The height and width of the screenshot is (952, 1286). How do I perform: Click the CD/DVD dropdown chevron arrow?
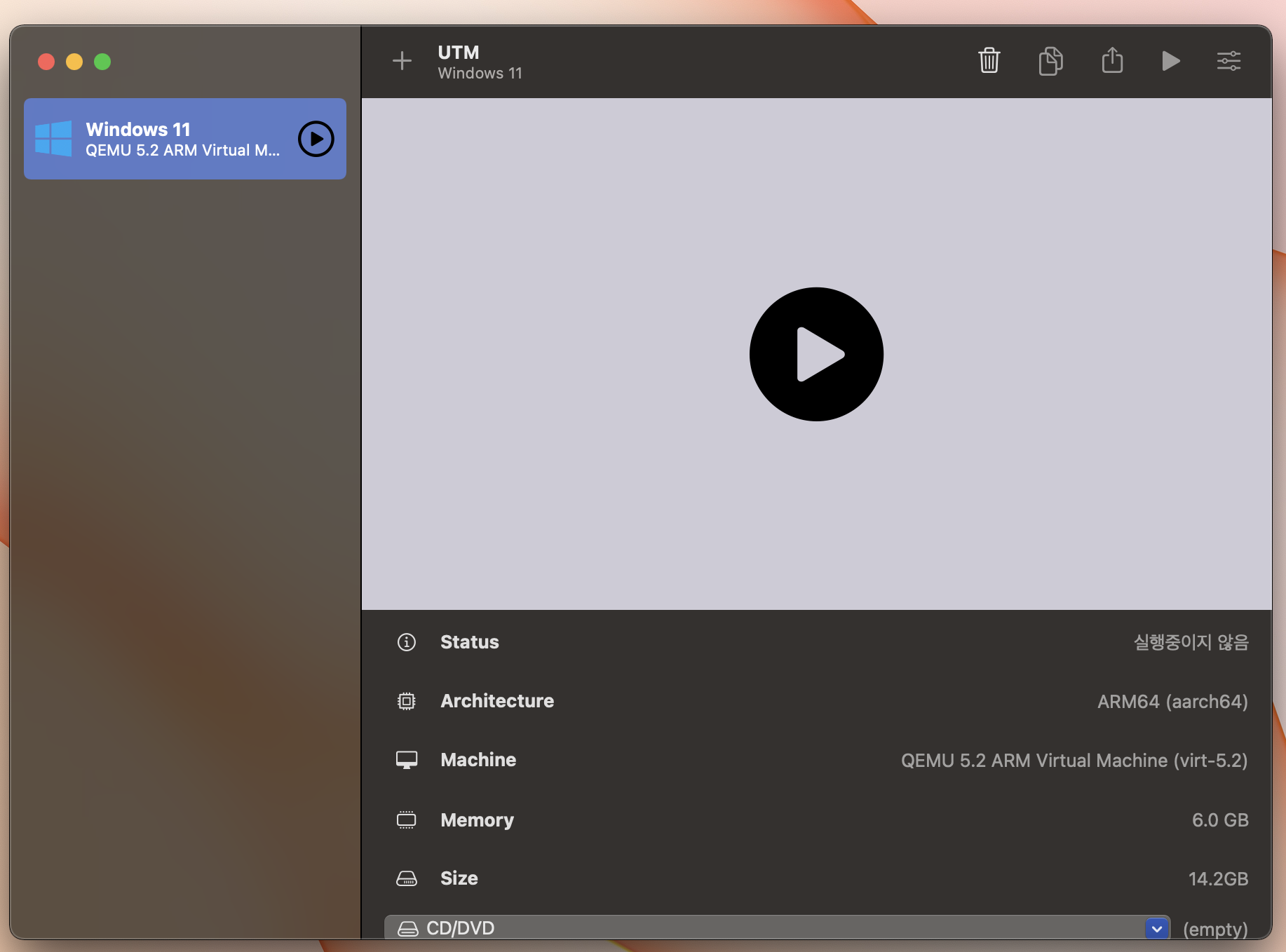pos(1157,929)
